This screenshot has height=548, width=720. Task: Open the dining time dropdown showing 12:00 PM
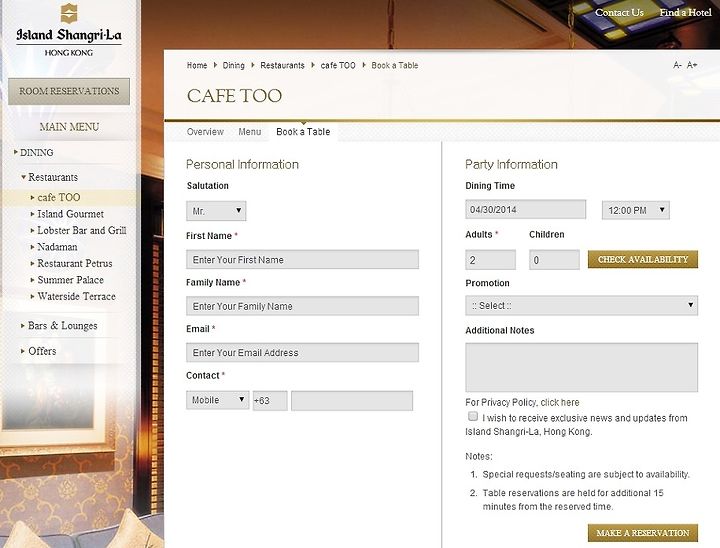(636, 210)
